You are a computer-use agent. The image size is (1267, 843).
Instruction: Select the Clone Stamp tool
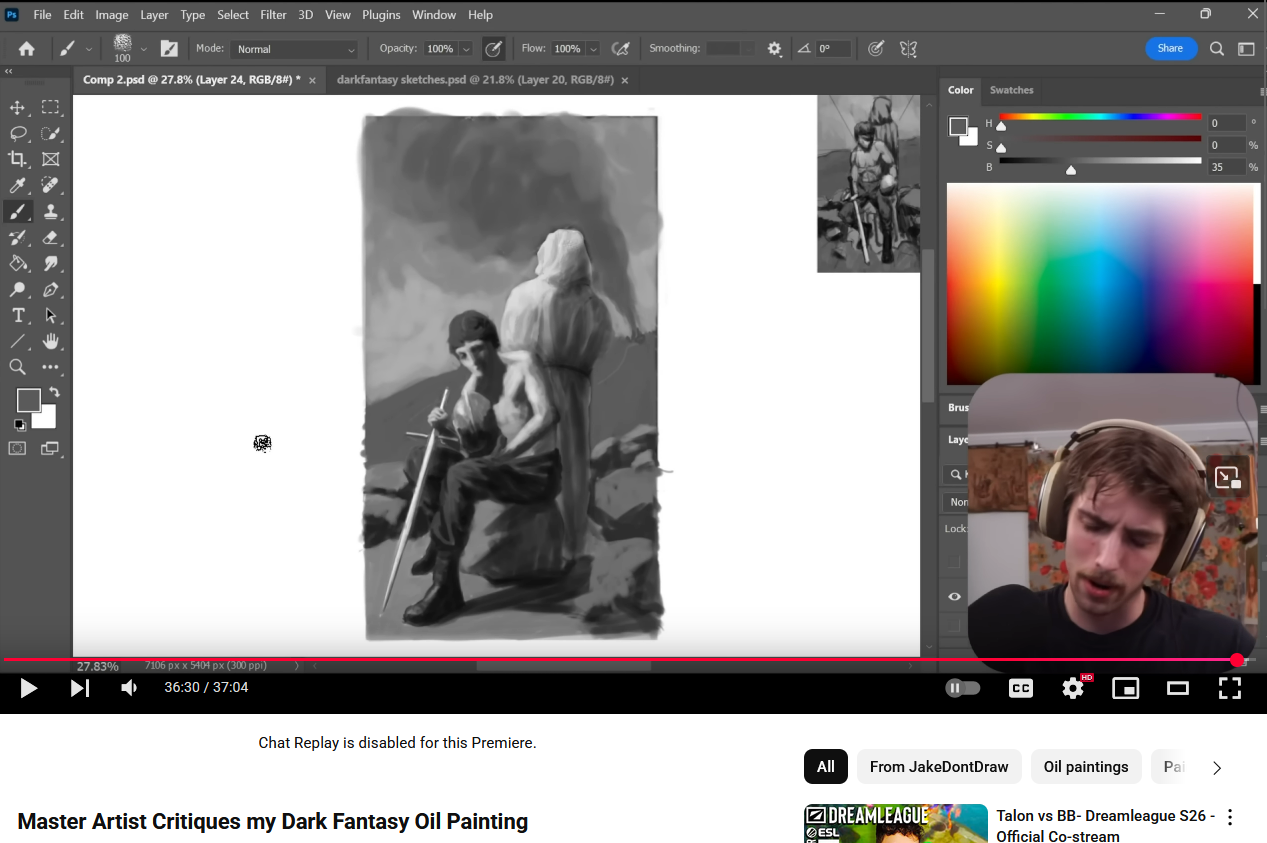(x=51, y=211)
